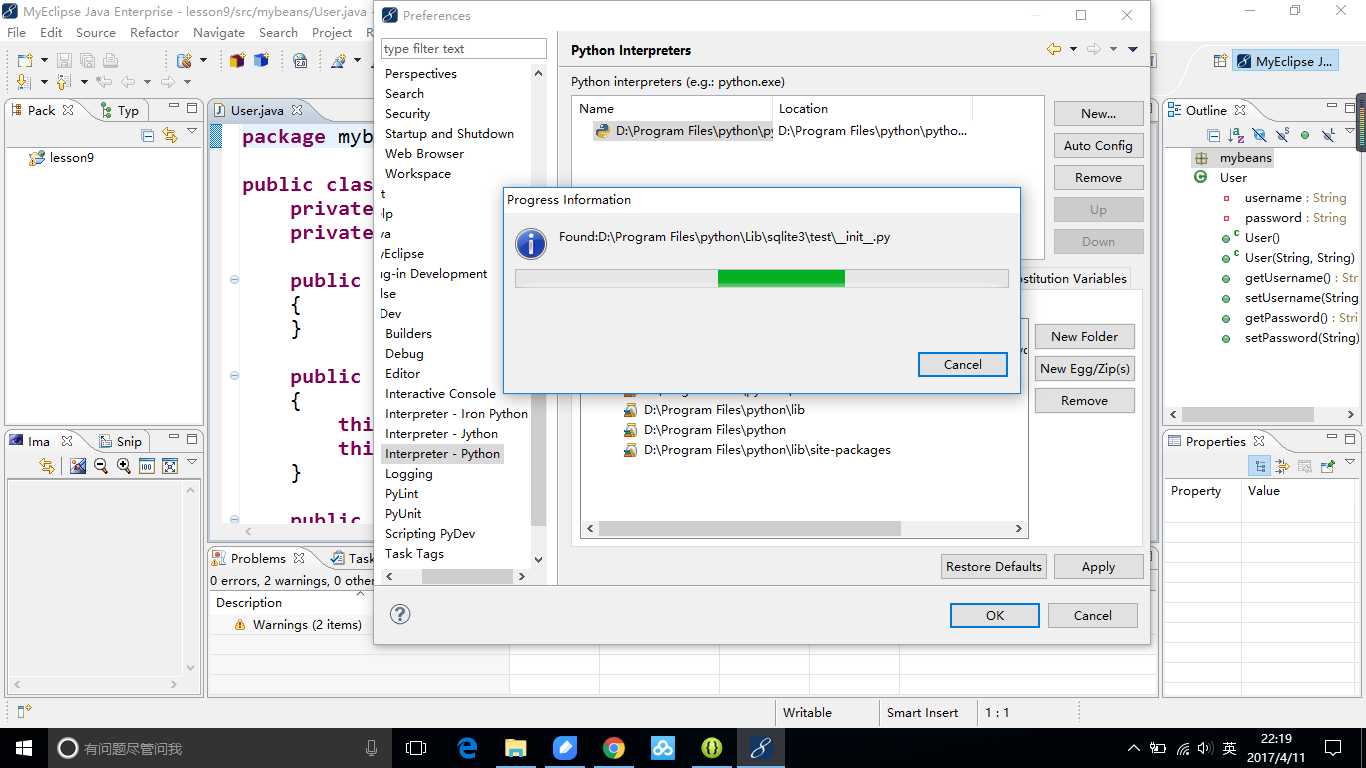Click the Auto Config button
1366x768 pixels.
(x=1098, y=146)
